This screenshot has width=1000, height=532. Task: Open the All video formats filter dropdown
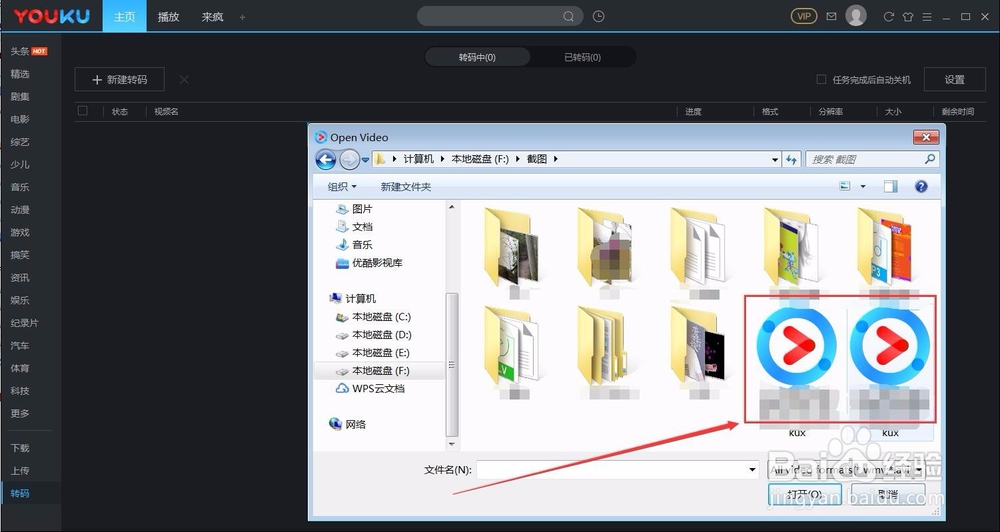919,470
